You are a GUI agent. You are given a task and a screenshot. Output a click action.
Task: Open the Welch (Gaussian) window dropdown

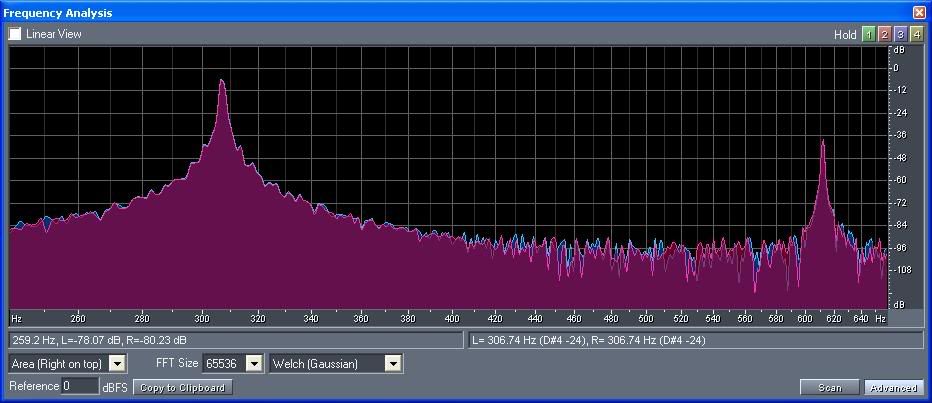(393, 364)
